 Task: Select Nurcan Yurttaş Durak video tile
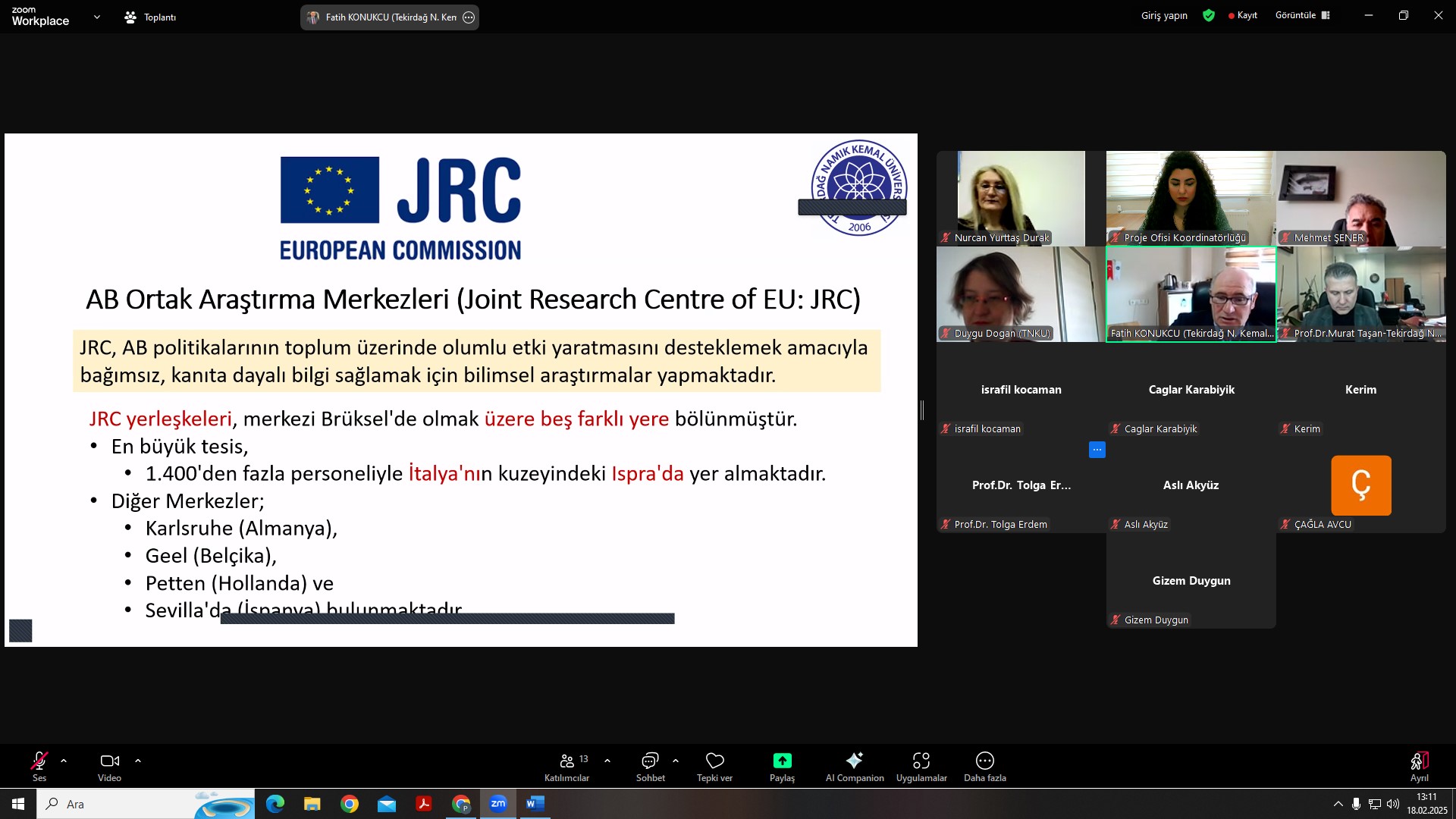tap(1021, 198)
